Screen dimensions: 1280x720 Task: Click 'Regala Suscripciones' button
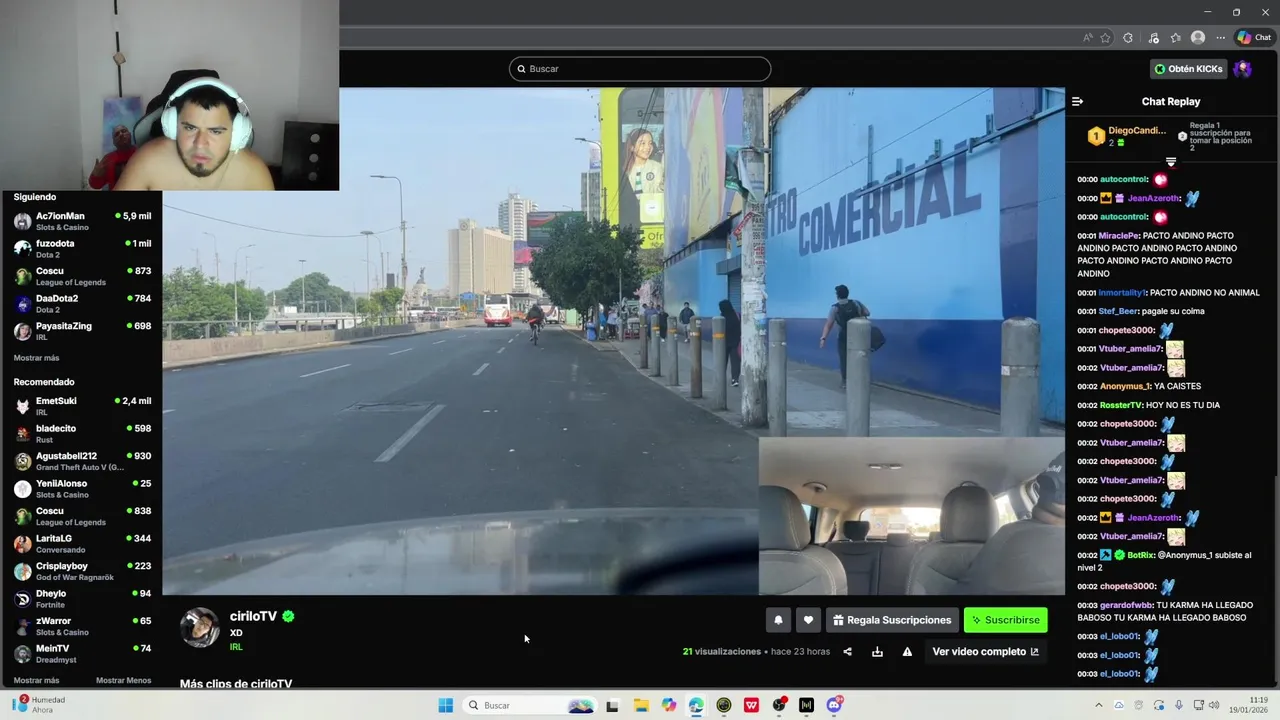coord(892,620)
